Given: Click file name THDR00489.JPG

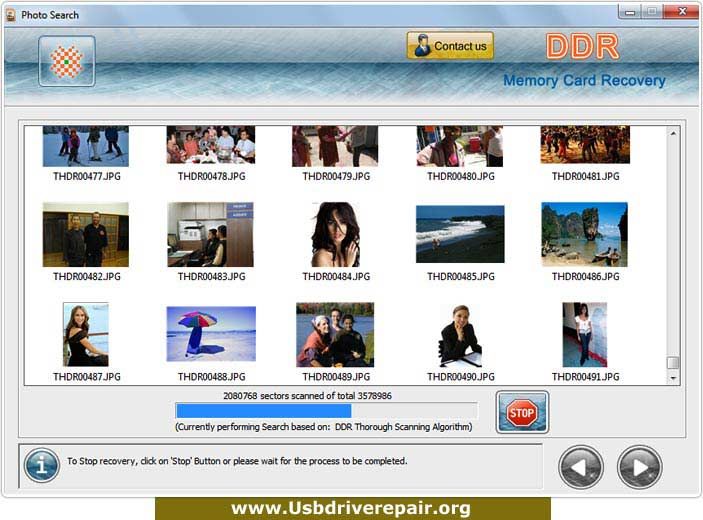Looking at the screenshot, I should click(x=336, y=377).
